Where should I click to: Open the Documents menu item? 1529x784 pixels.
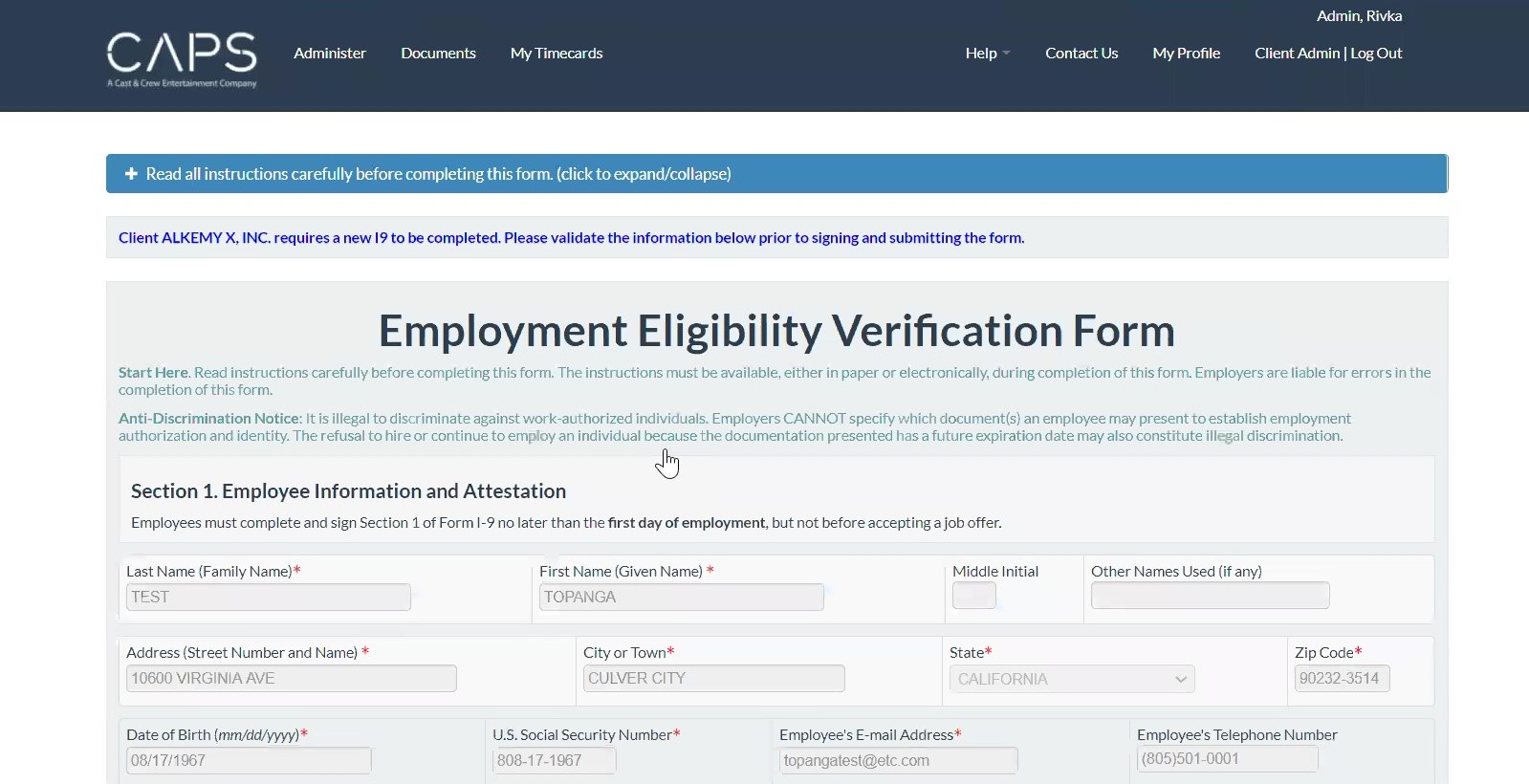click(x=438, y=54)
